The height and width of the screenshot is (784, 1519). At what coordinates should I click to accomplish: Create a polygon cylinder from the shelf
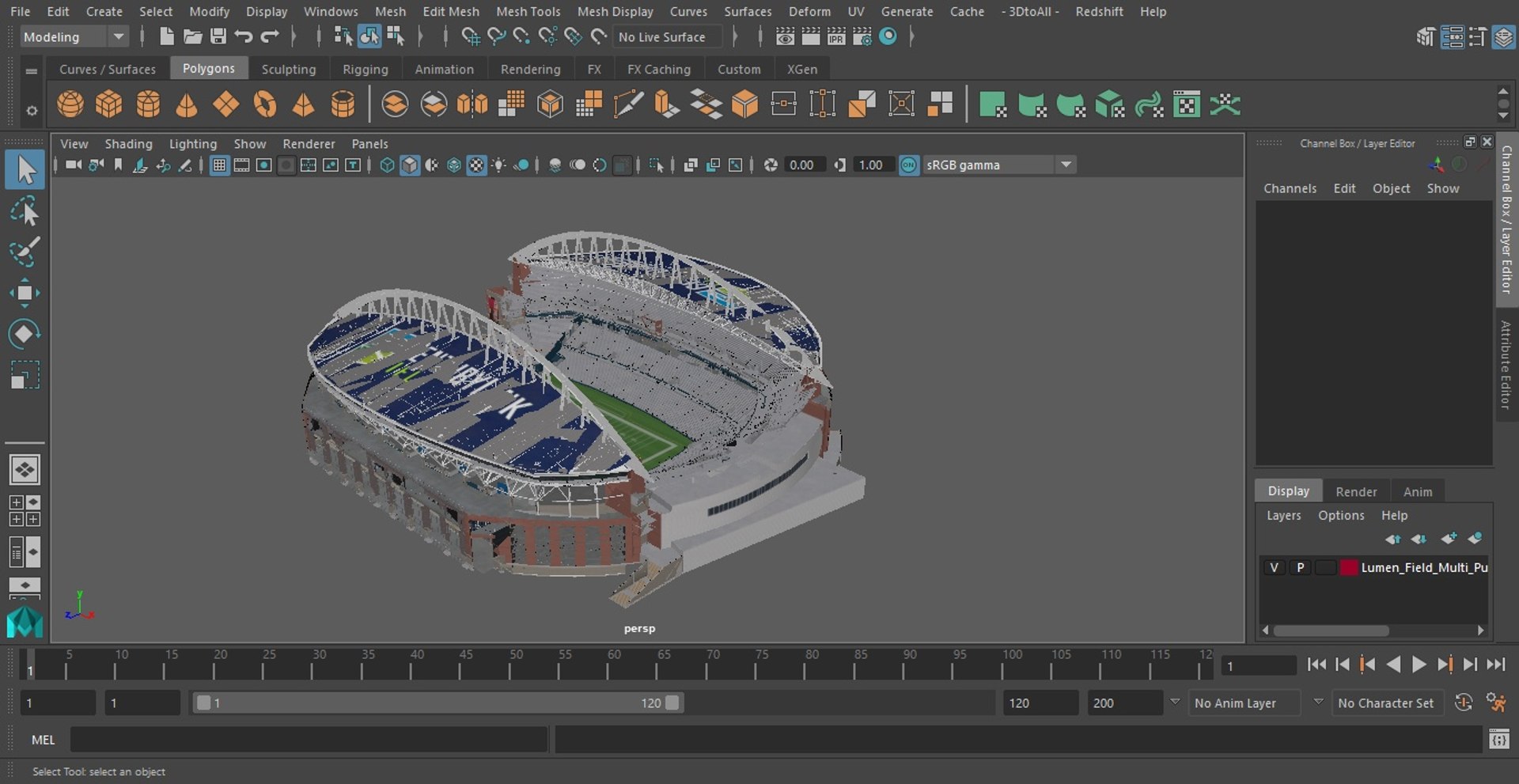click(x=148, y=104)
